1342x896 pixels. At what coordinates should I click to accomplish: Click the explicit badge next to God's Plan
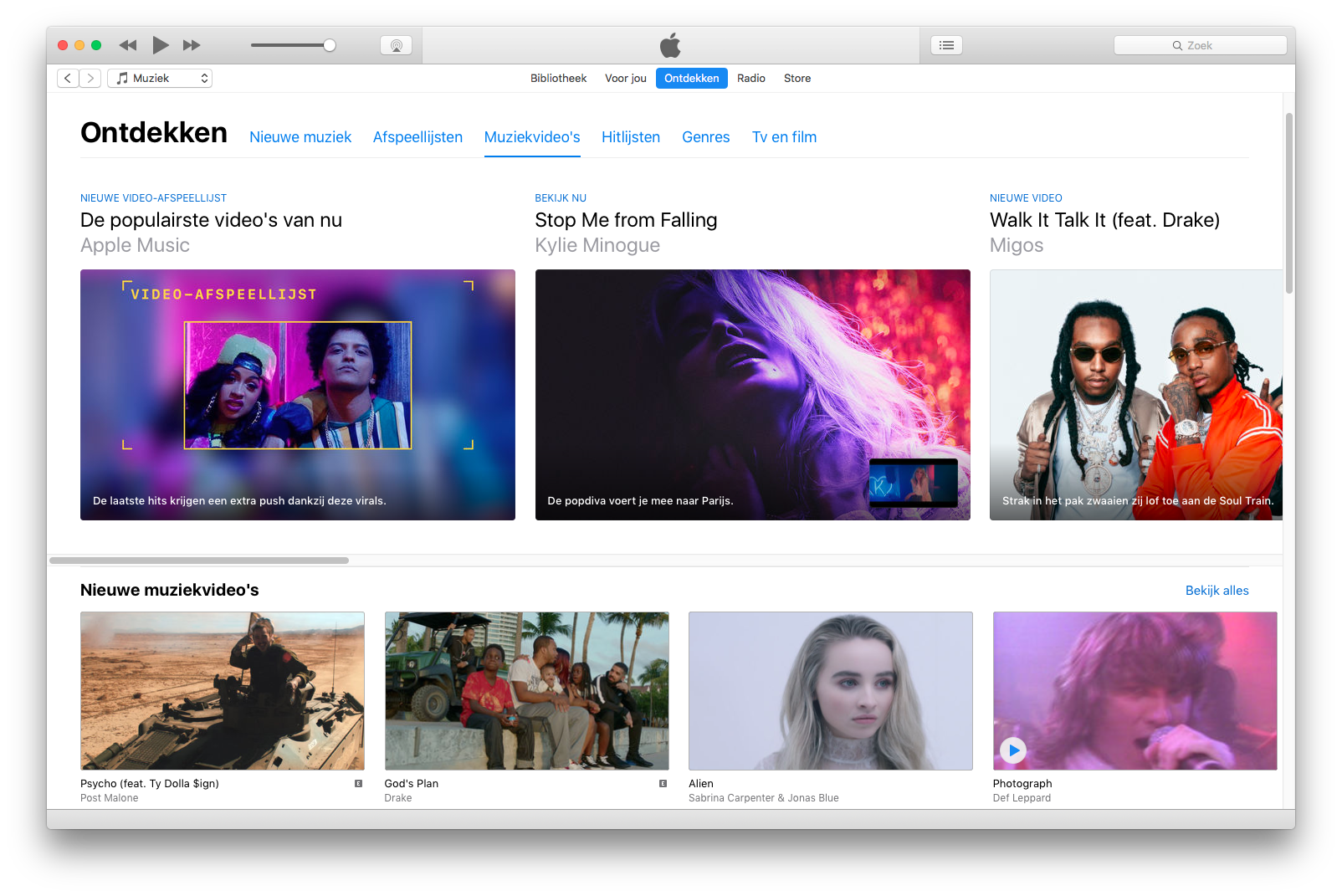click(663, 784)
